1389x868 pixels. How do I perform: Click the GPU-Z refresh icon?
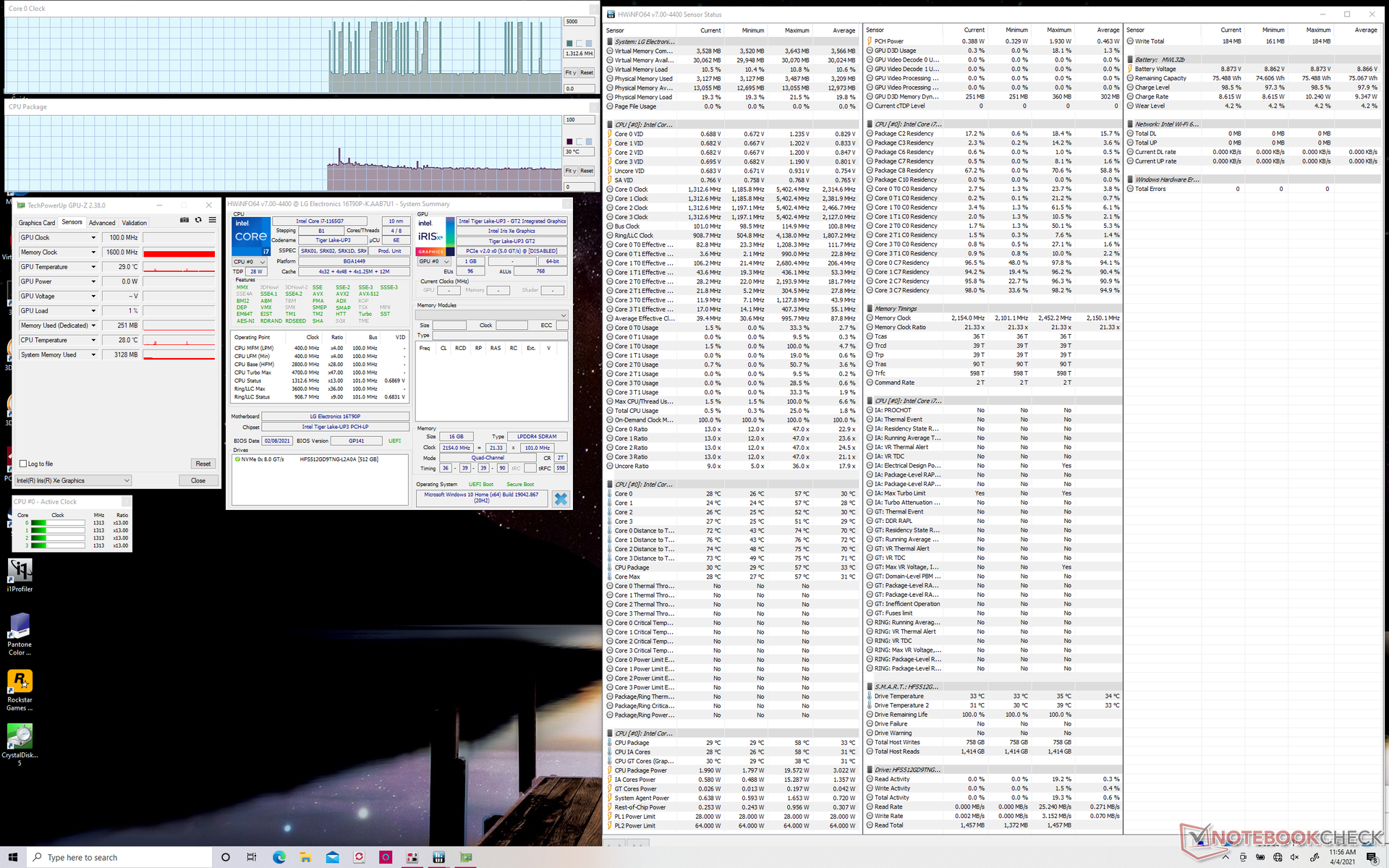(198, 220)
